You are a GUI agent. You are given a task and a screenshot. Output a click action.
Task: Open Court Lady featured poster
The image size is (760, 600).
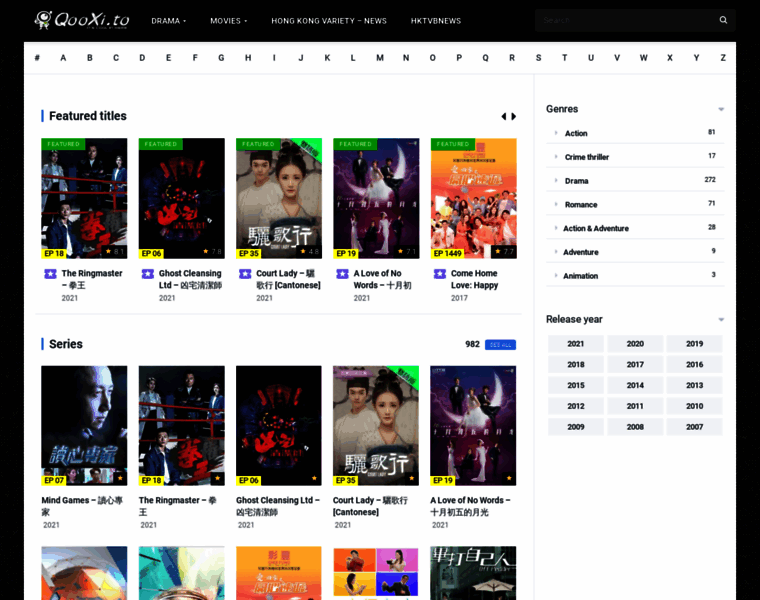[x=279, y=198]
